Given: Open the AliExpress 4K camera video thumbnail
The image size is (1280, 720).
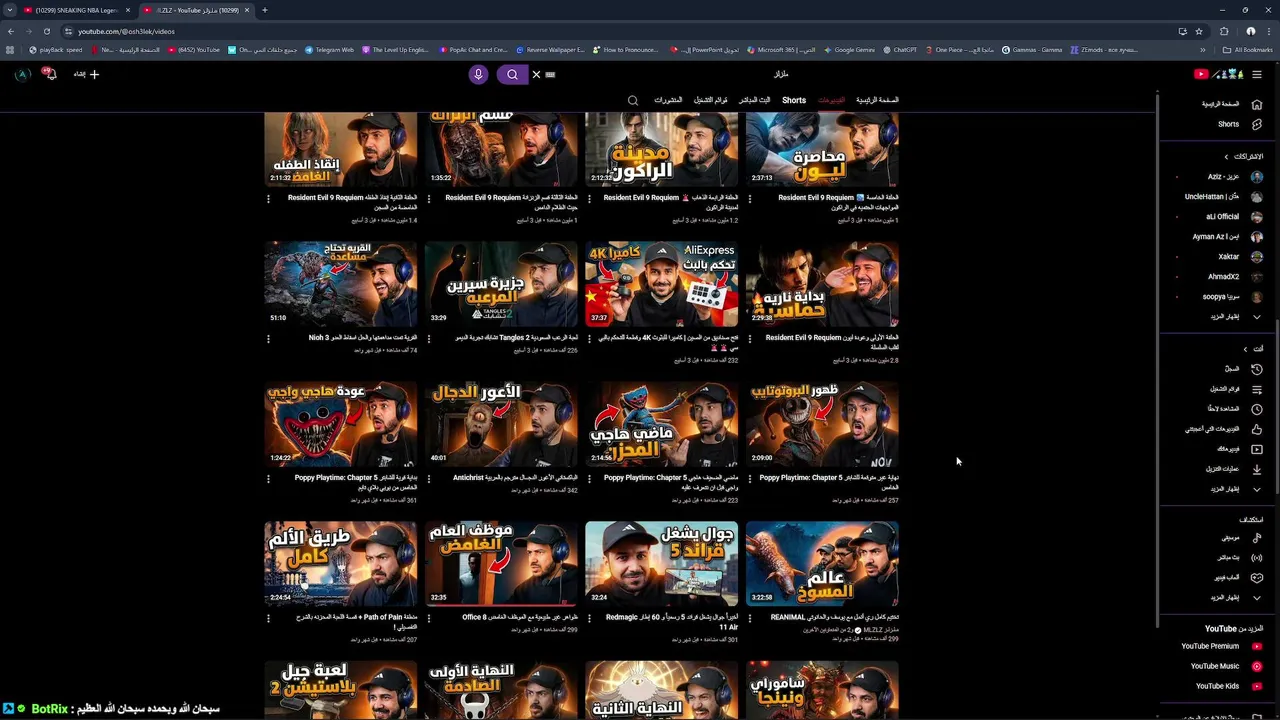Looking at the screenshot, I should tap(661, 284).
